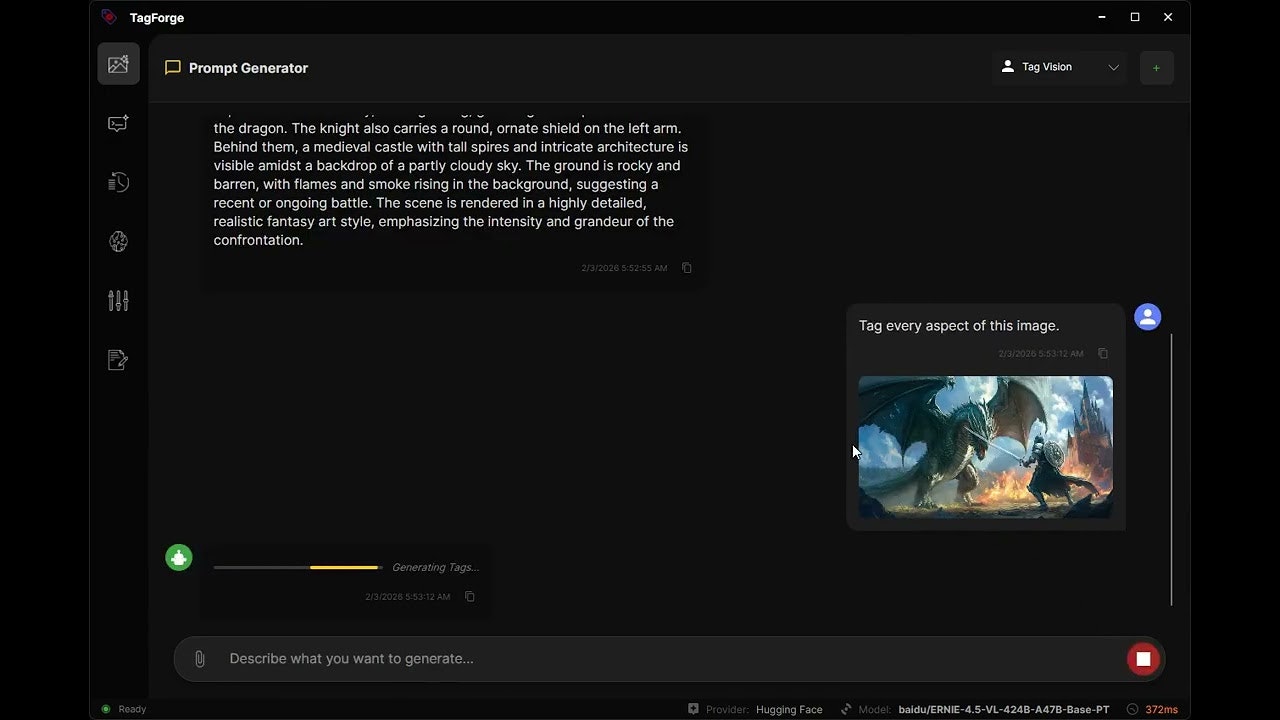Screen dimensions: 1280x720
Task: Click the 372ms latency value
Action: pos(1162,710)
